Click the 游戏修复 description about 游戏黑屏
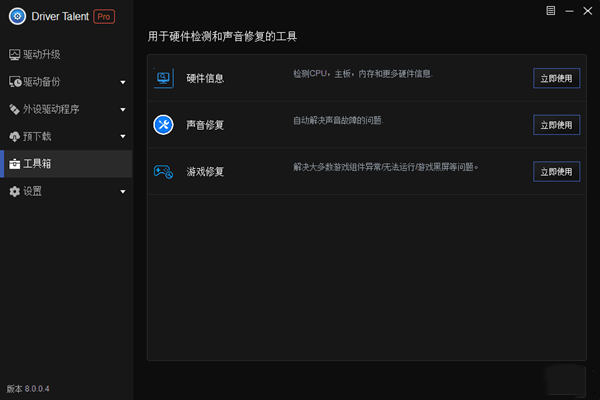Viewport: 600px width, 400px height. pos(386,167)
